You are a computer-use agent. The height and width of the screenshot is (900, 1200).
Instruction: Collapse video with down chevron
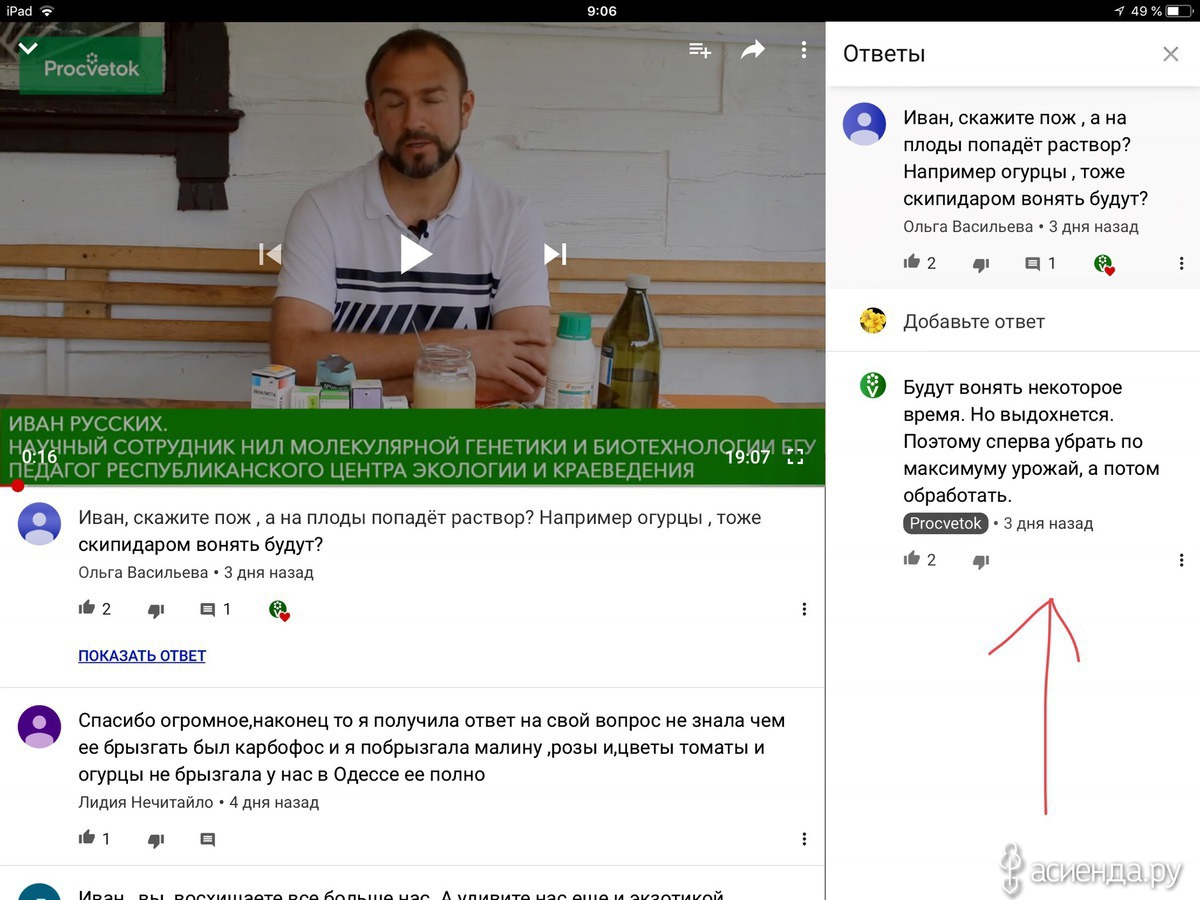click(28, 47)
